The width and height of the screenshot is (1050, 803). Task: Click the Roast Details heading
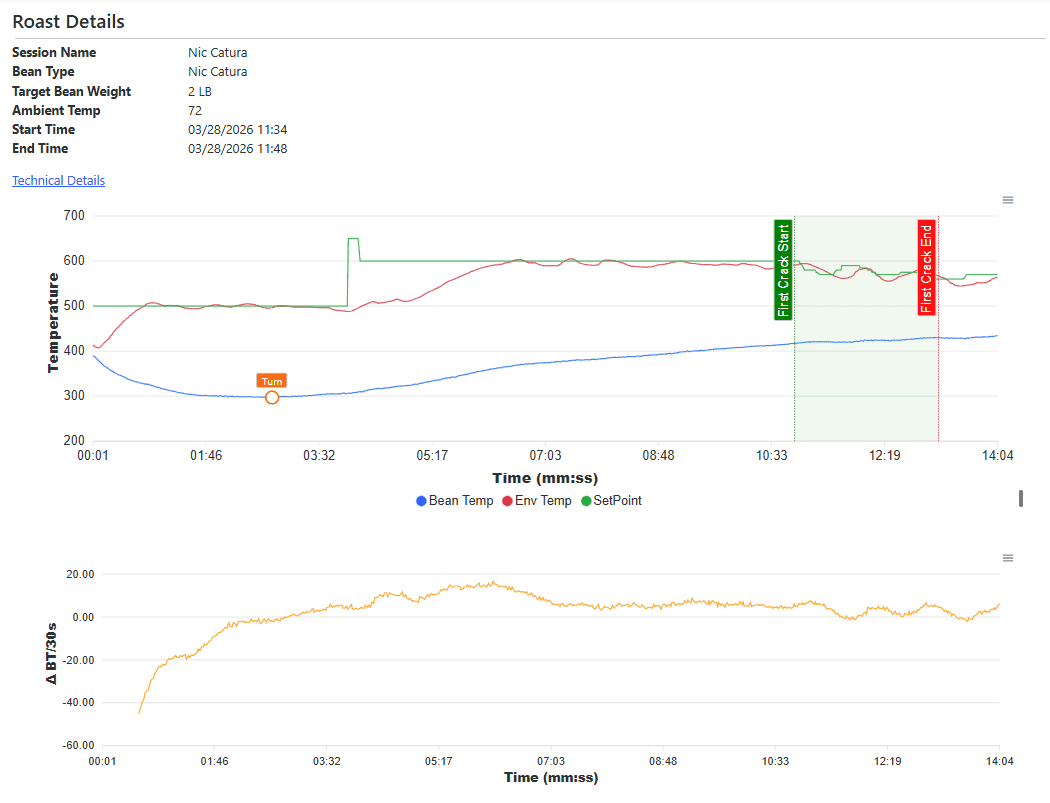68,21
